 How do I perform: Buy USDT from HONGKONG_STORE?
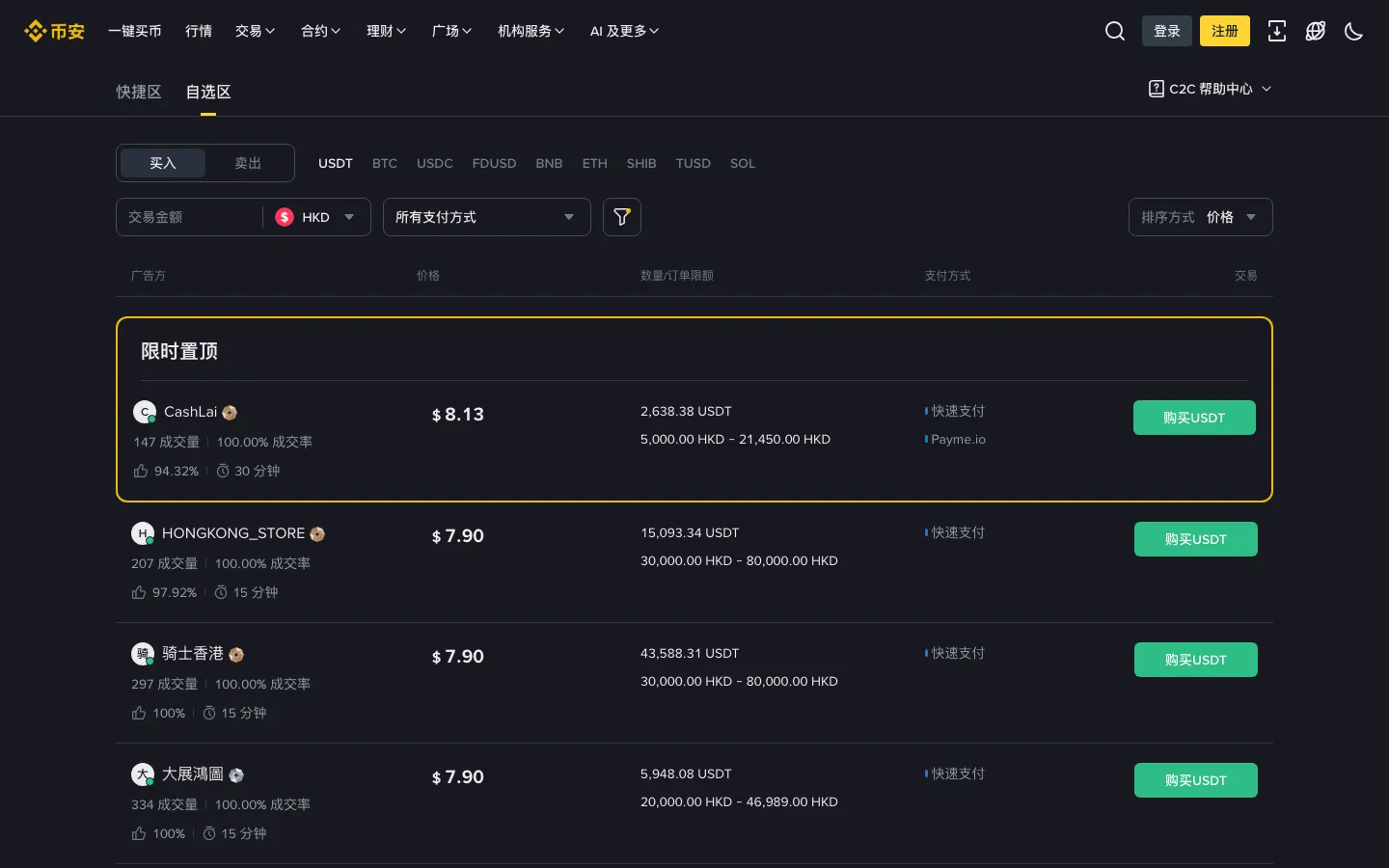tap(1196, 539)
